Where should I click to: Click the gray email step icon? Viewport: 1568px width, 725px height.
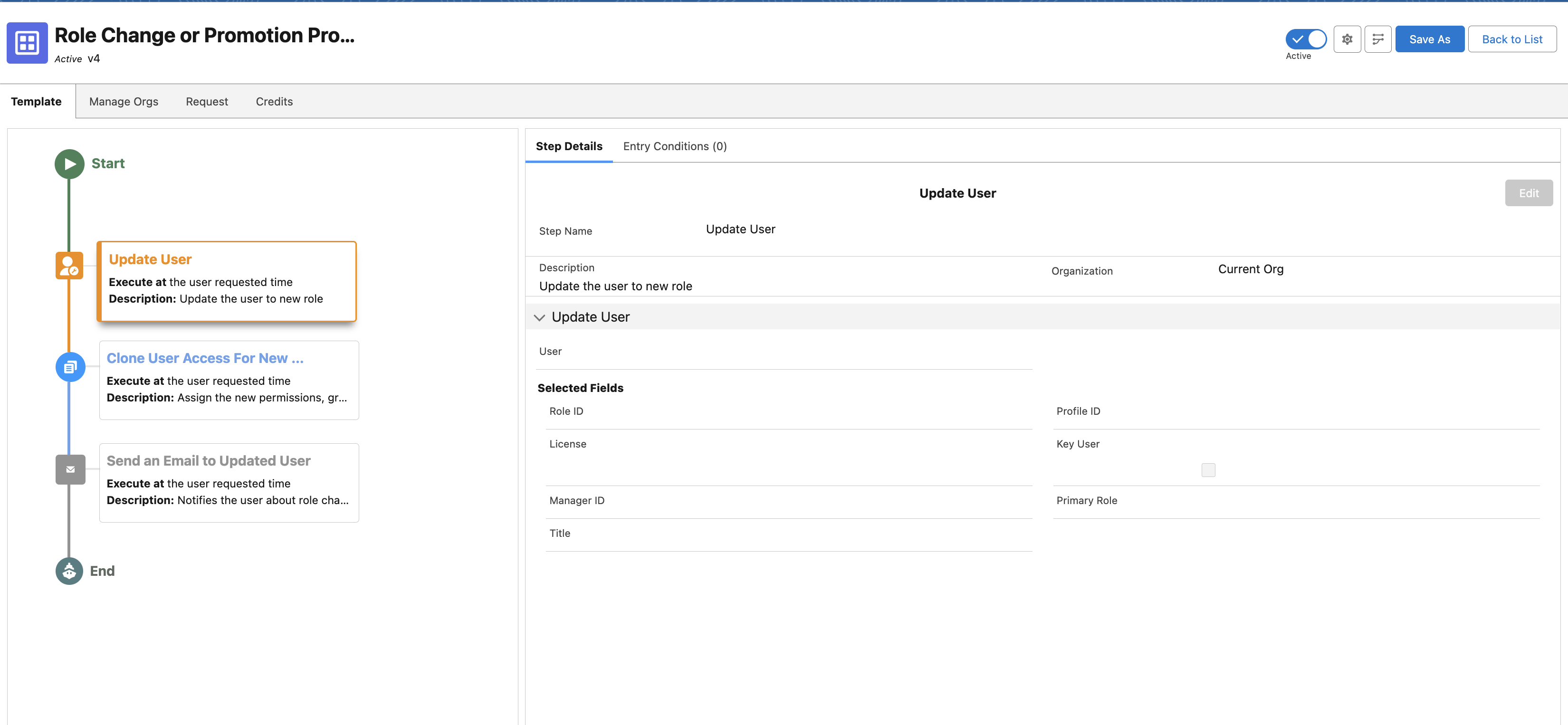(70, 469)
